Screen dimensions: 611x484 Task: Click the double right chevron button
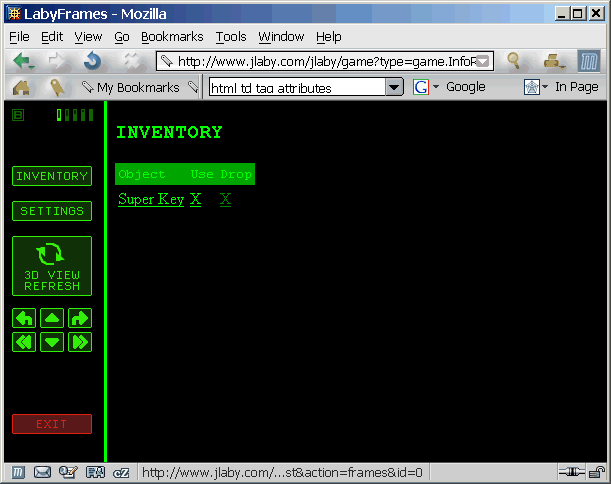pos(80,342)
